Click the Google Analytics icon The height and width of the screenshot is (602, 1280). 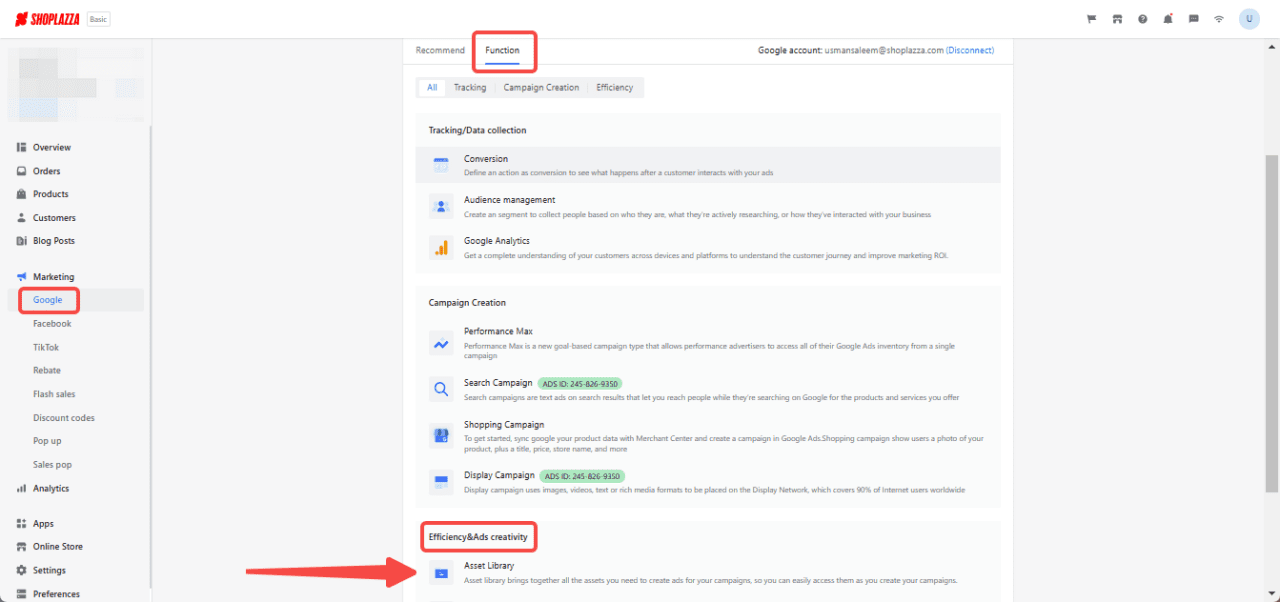pos(441,247)
